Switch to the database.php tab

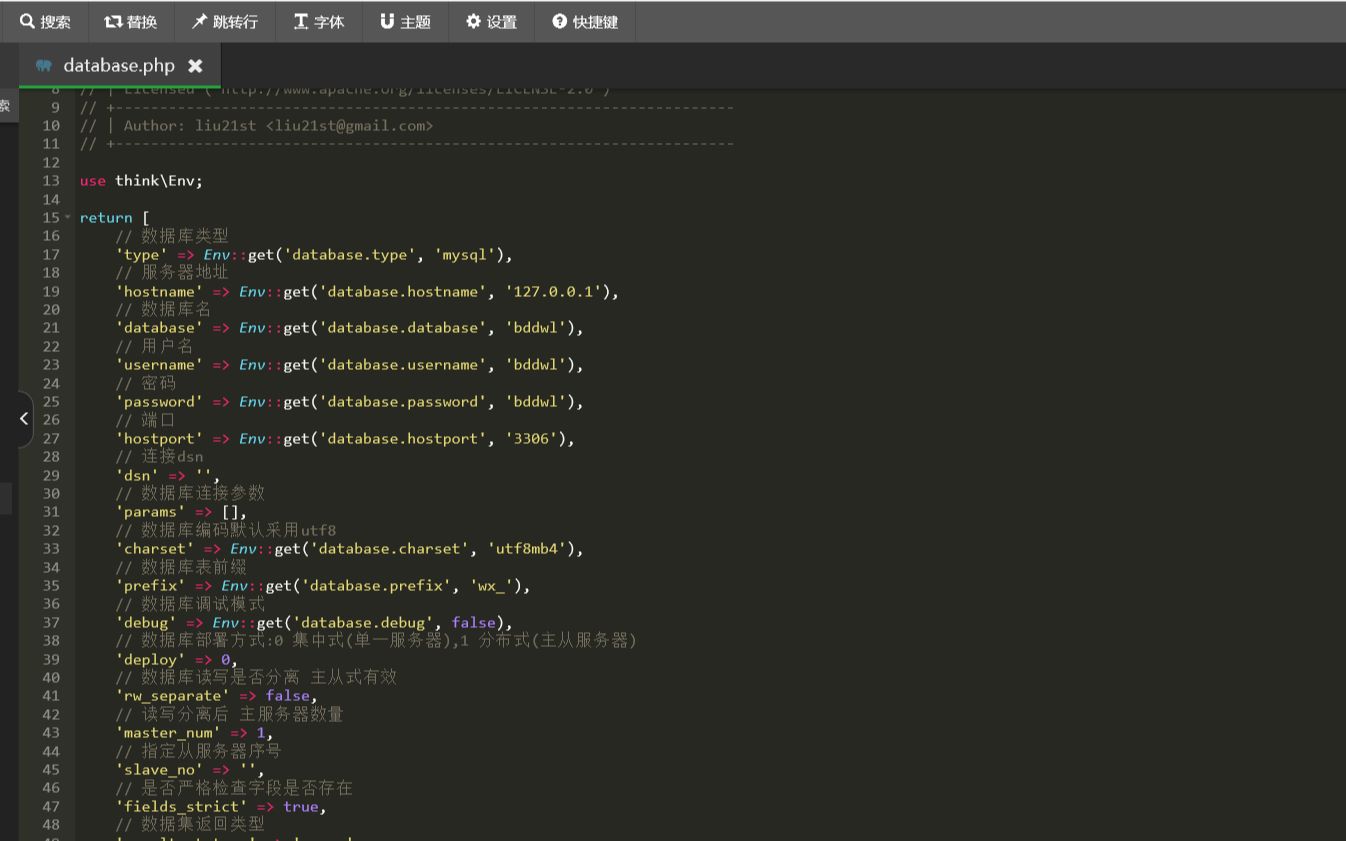[x=118, y=66]
